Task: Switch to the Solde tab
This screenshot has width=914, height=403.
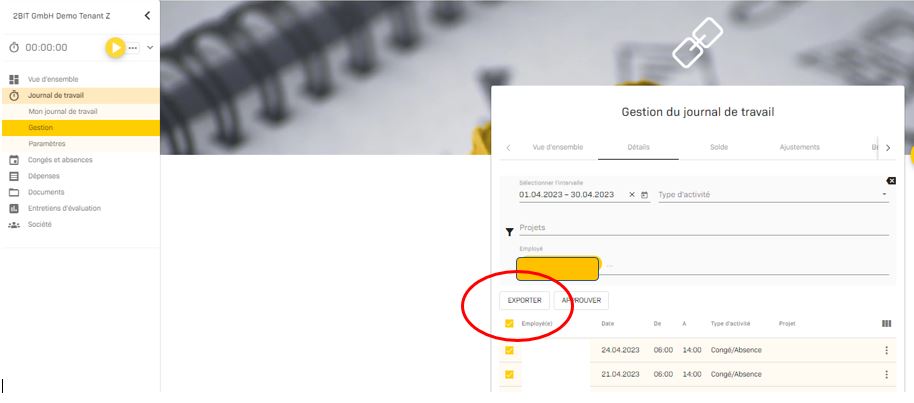Action: click(x=718, y=147)
